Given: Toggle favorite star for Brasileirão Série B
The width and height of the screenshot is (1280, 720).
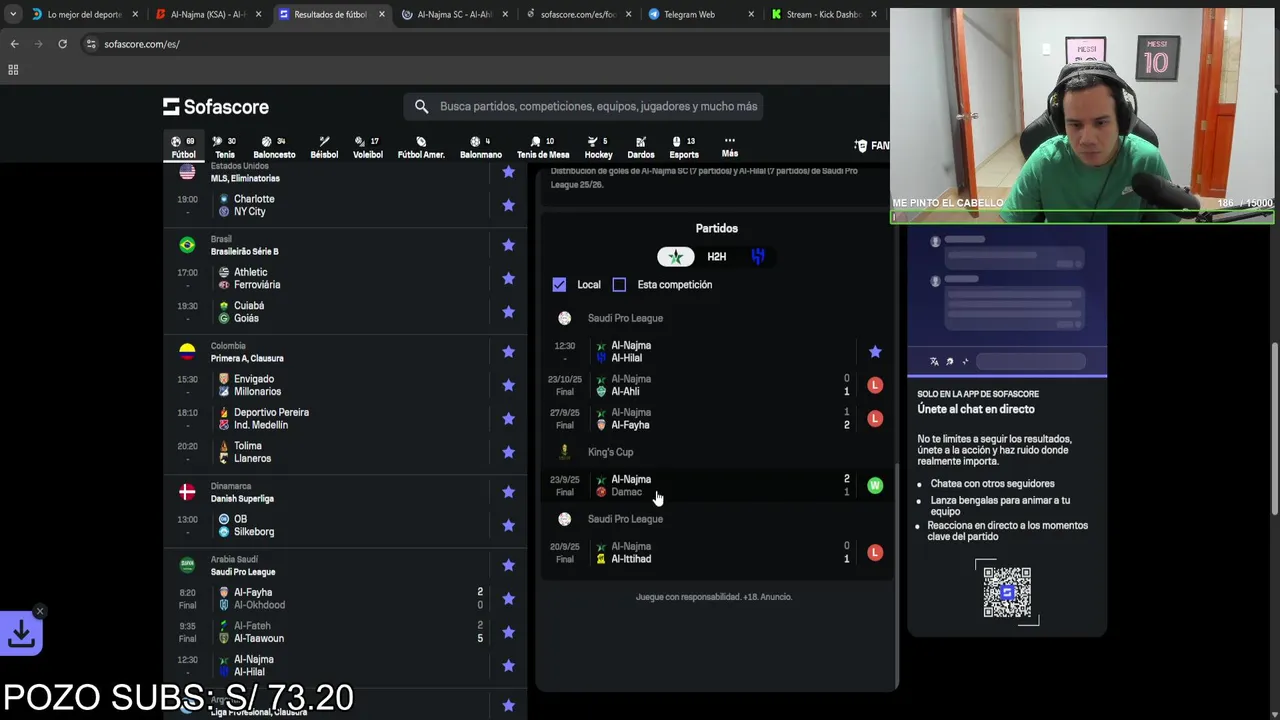Looking at the screenshot, I should pos(508,245).
